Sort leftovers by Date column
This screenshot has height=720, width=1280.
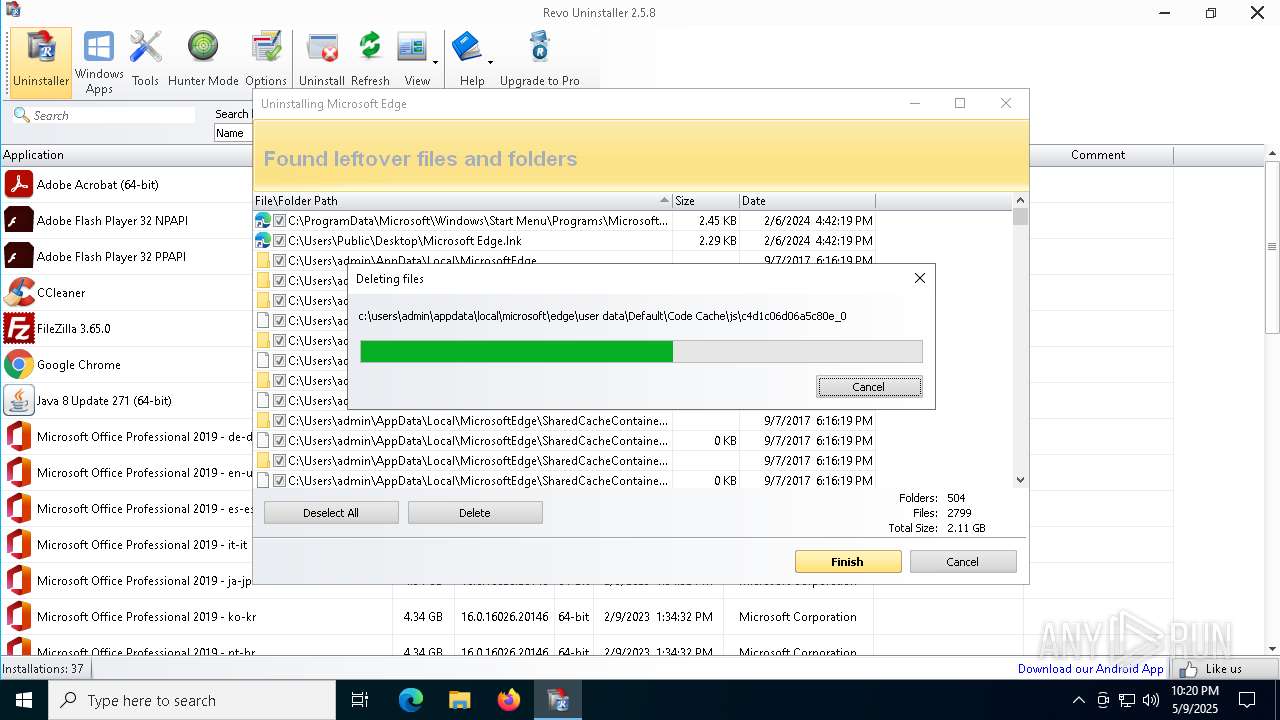(x=807, y=201)
